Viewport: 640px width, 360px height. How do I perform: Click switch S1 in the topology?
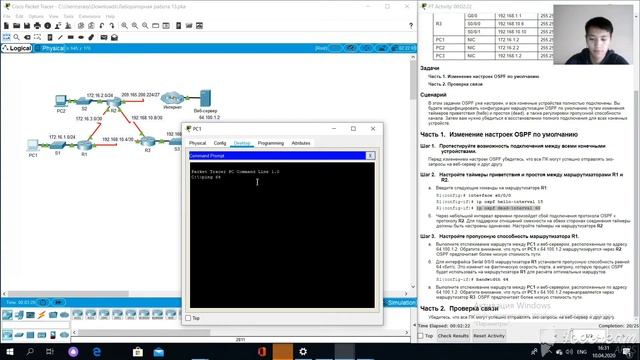click(58, 145)
